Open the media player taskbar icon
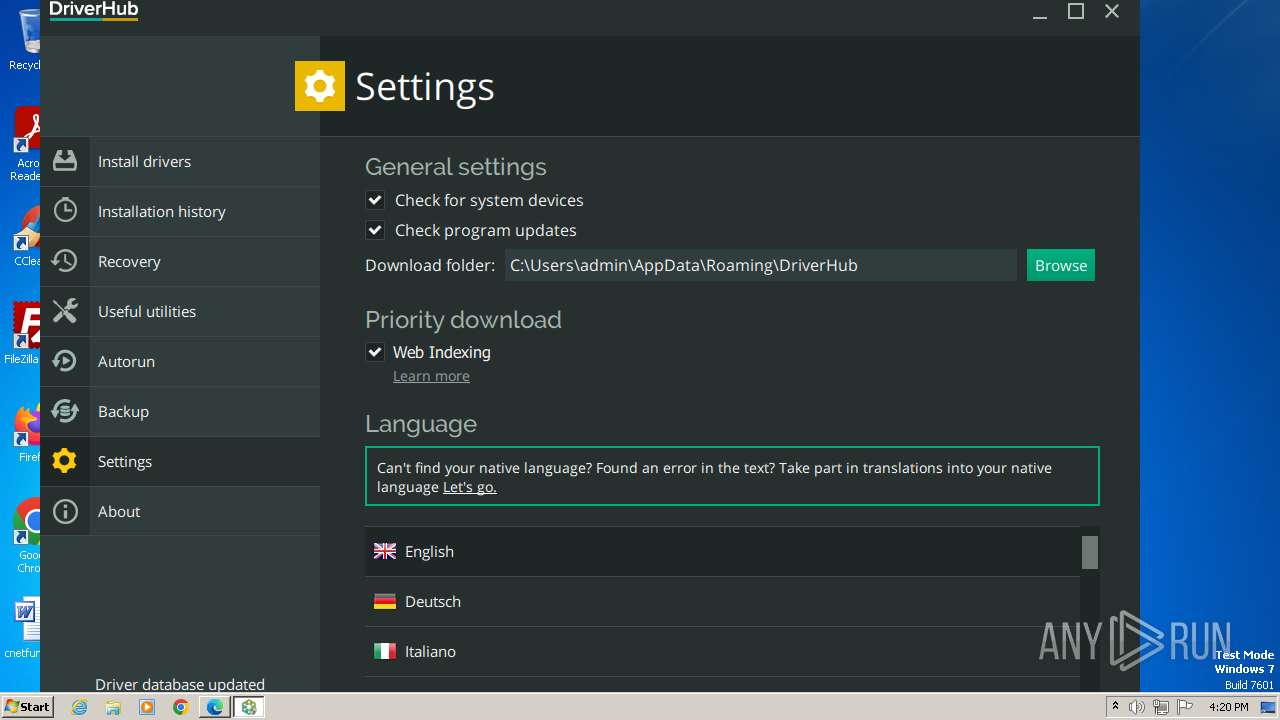The height and width of the screenshot is (720, 1280). pos(147,707)
